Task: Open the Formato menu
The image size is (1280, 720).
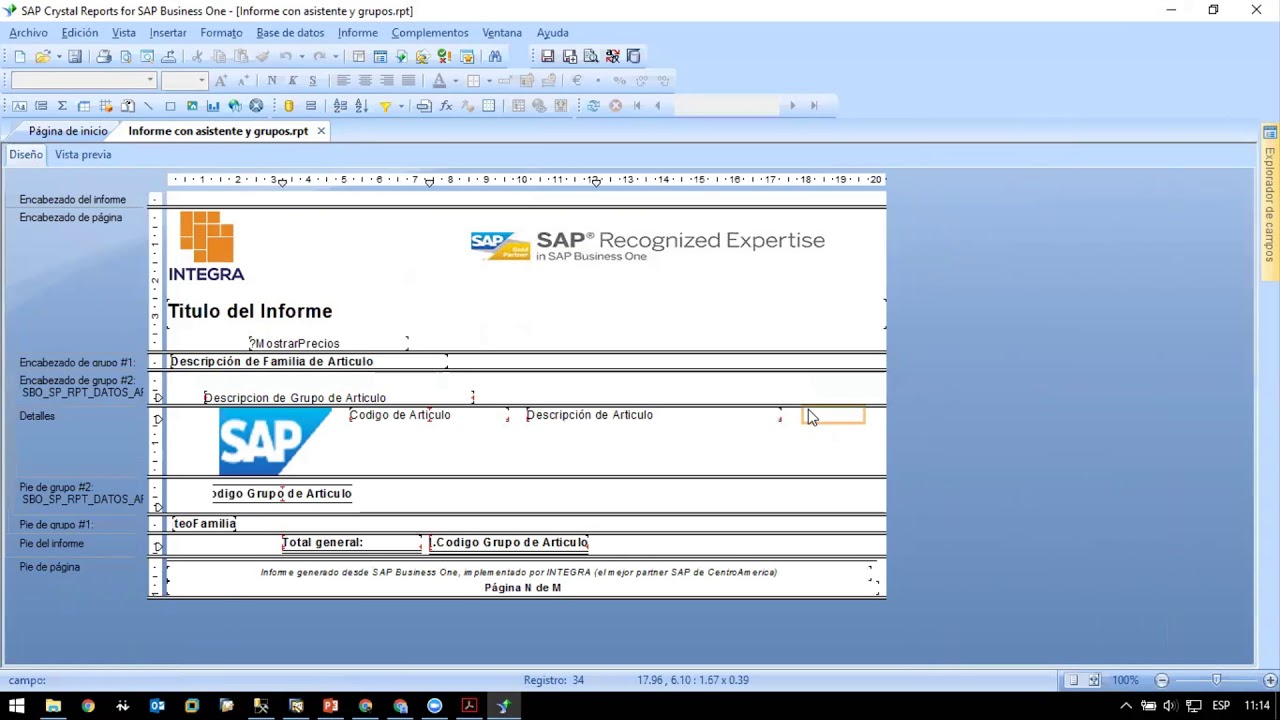Action: coord(221,33)
